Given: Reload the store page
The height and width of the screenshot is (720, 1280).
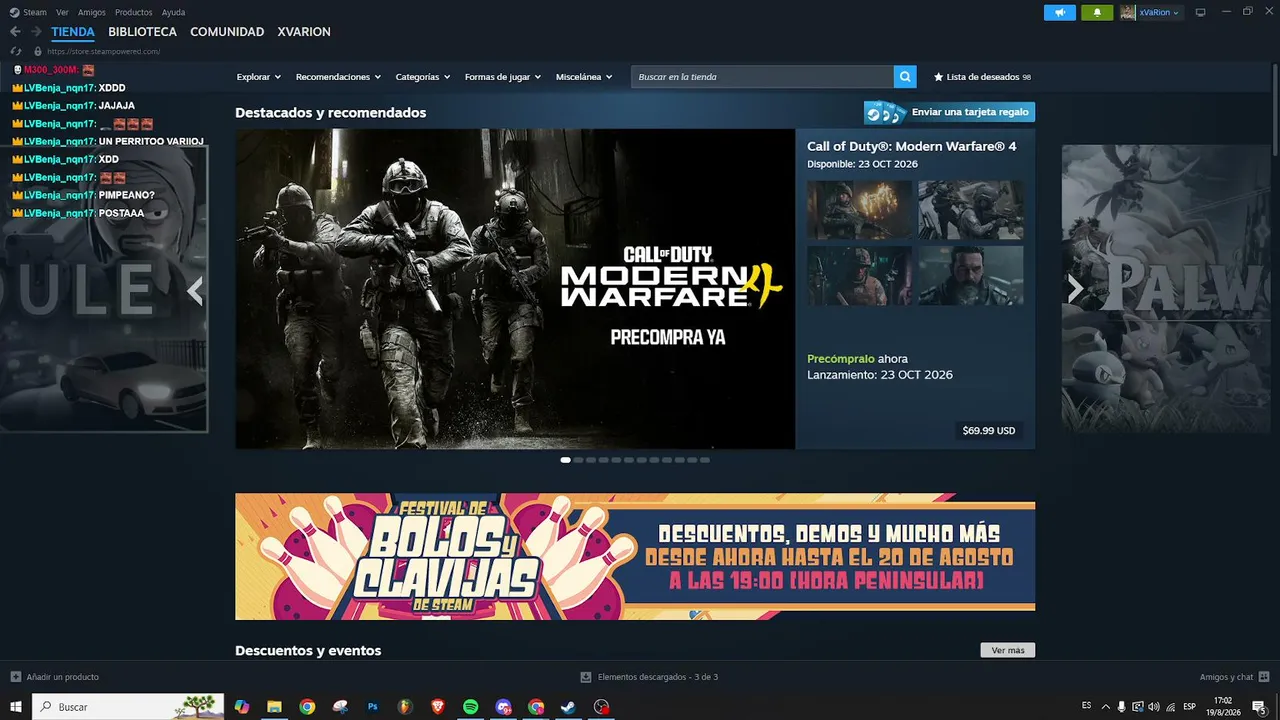Looking at the screenshot, I should pyautogui.click(x=15, y=51).
